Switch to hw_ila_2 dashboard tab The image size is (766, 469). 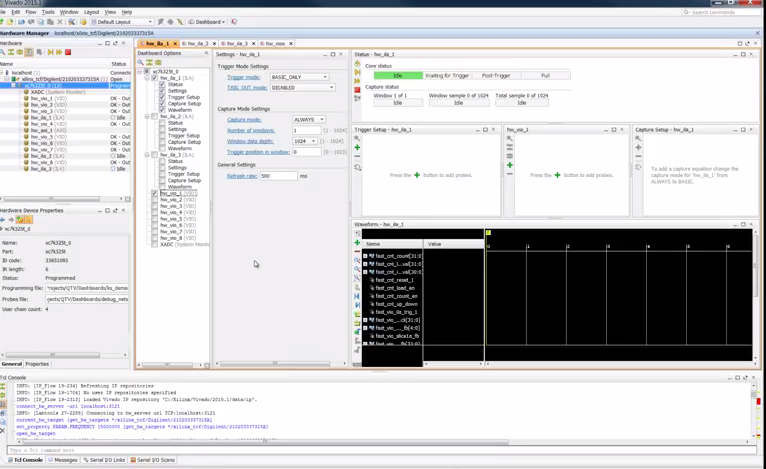point(198,43)
